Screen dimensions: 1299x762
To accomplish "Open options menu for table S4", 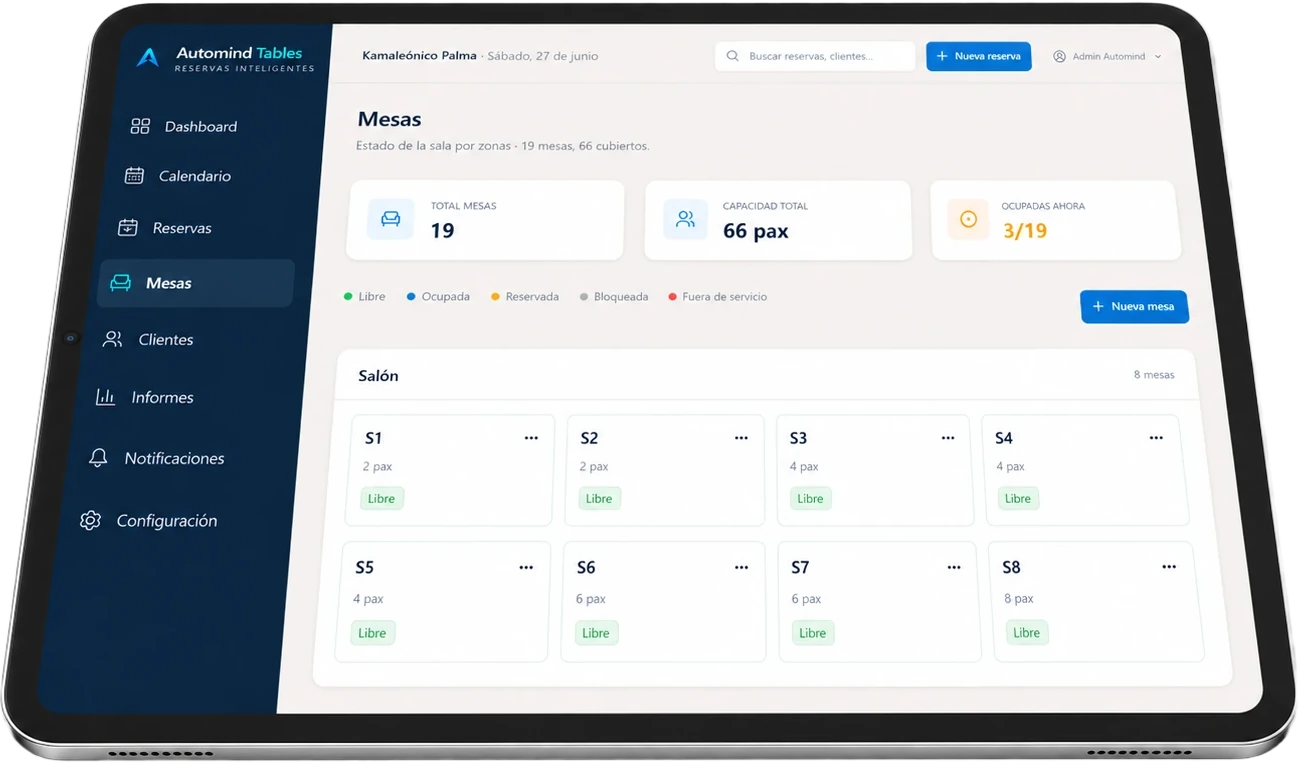I will pos(1156,438).
